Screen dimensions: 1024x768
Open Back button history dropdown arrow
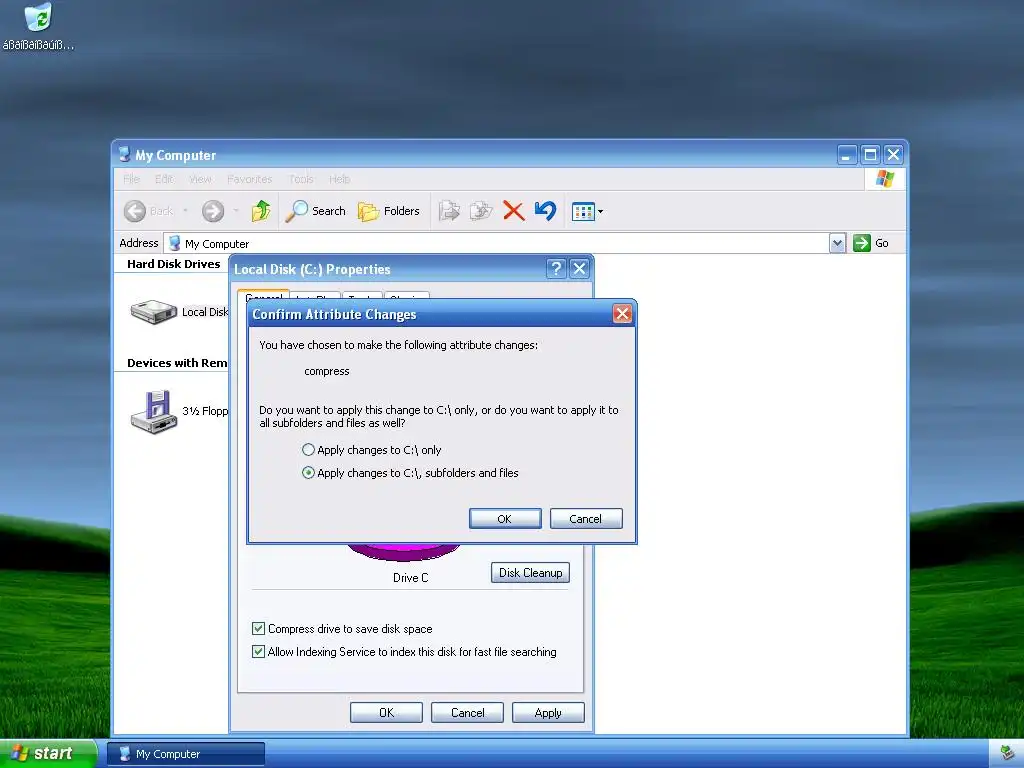(185, 211)
